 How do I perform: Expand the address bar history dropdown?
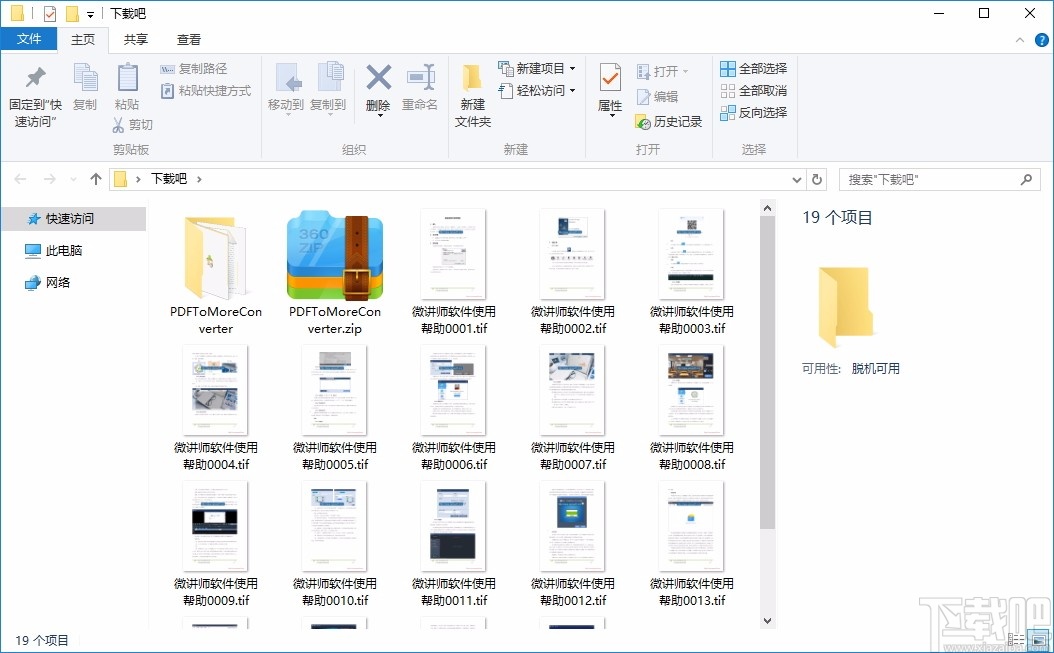(797, 178)
